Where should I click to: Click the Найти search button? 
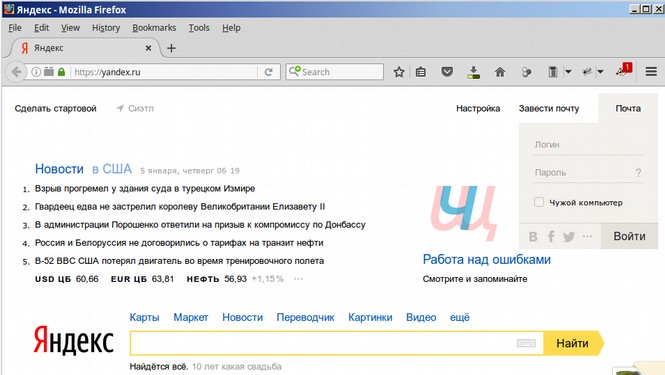(573, 343)
